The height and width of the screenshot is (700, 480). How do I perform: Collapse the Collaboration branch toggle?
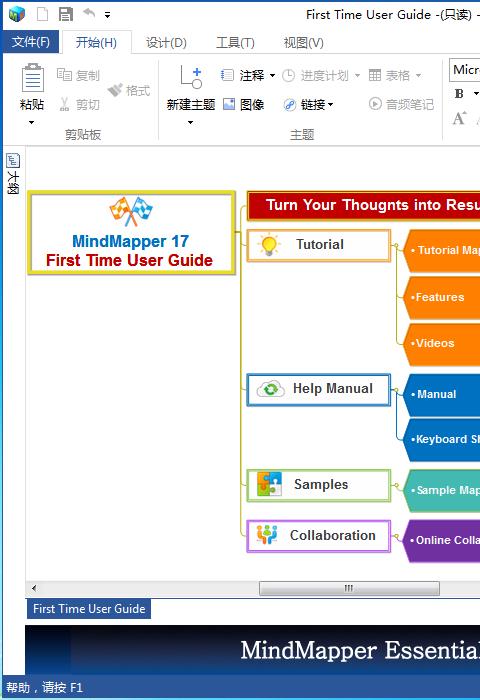[x=395, y=536]
